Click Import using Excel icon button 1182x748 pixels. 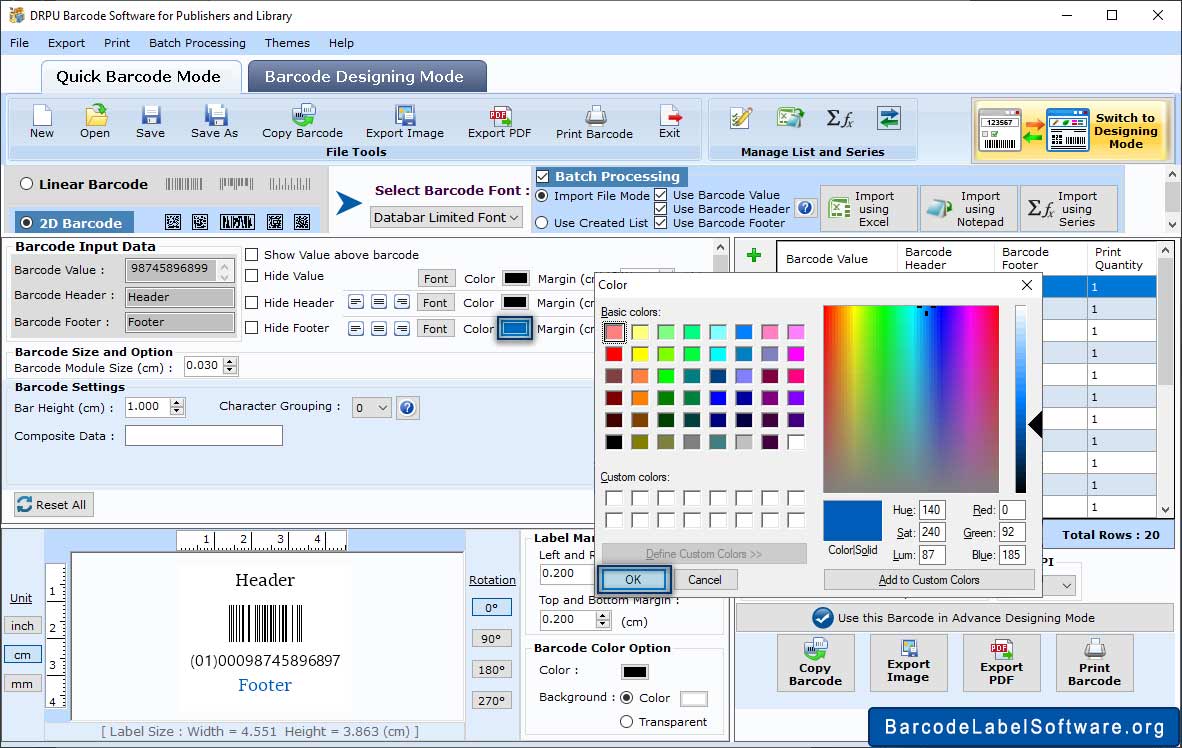(868, 208)
